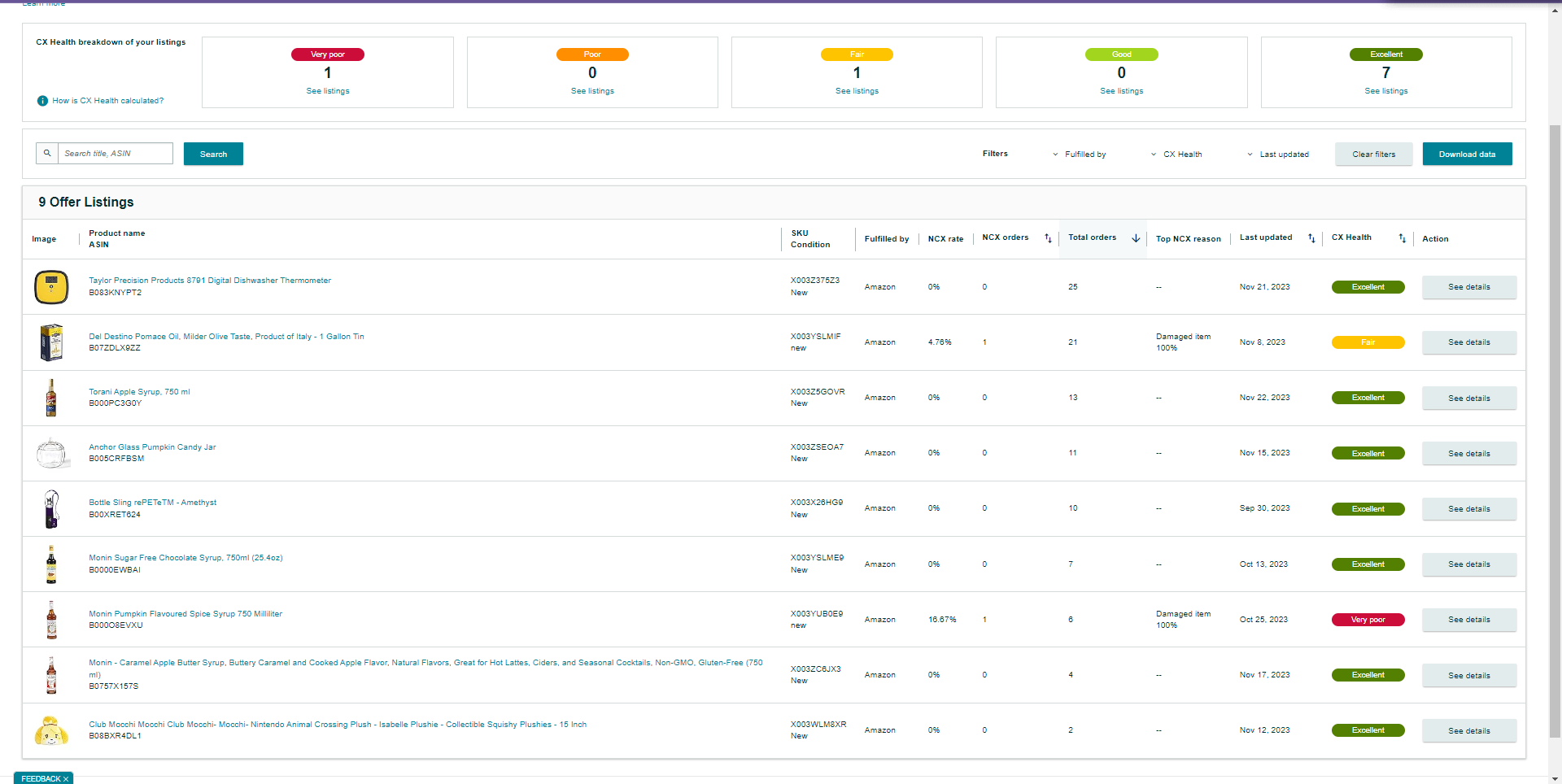This screenshot has width=1562, height=784.
Task: See details for Del Destino Pomace Oil
Action: (1468, 342)
